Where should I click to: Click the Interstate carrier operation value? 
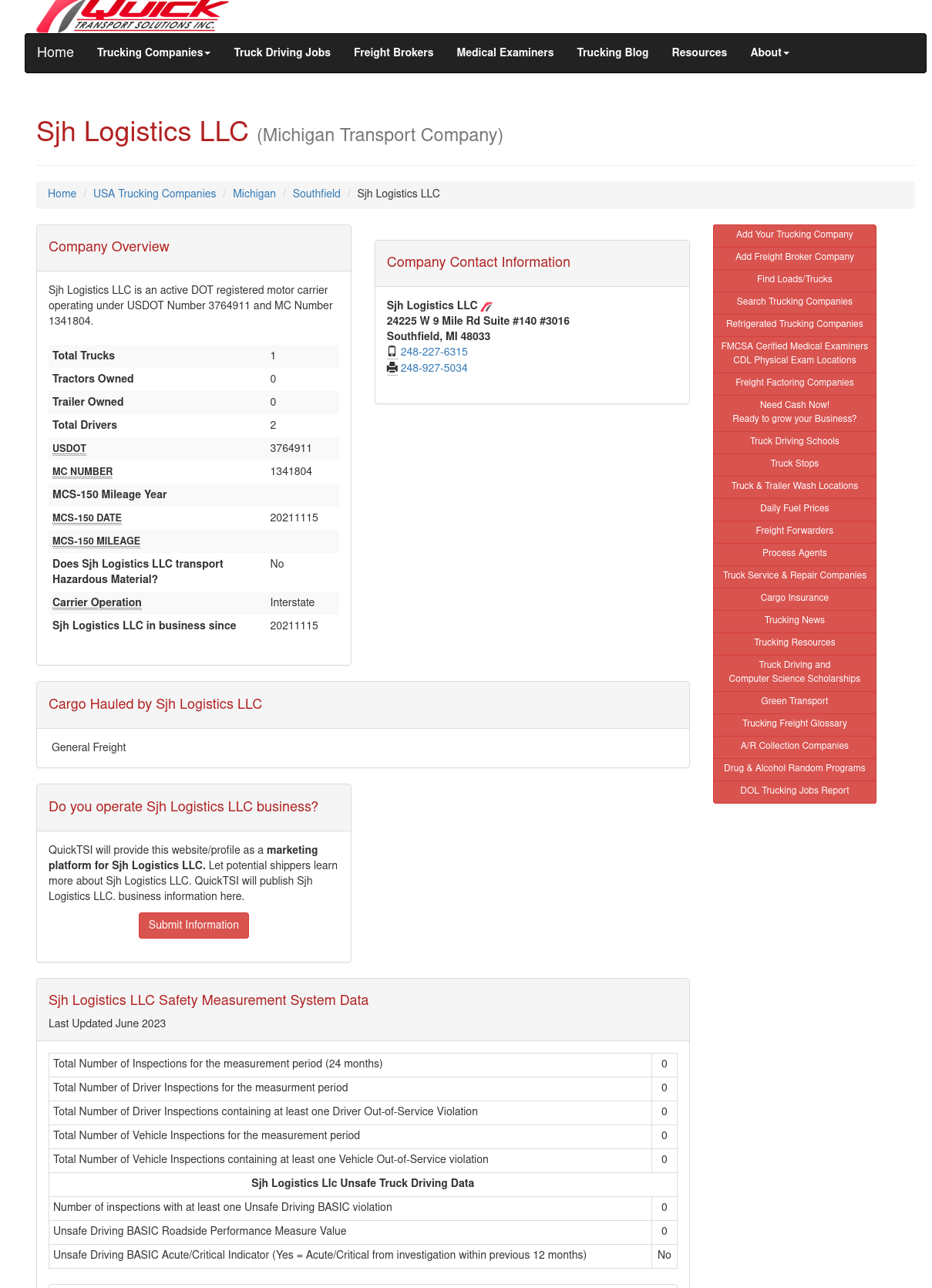pos(292,603)
